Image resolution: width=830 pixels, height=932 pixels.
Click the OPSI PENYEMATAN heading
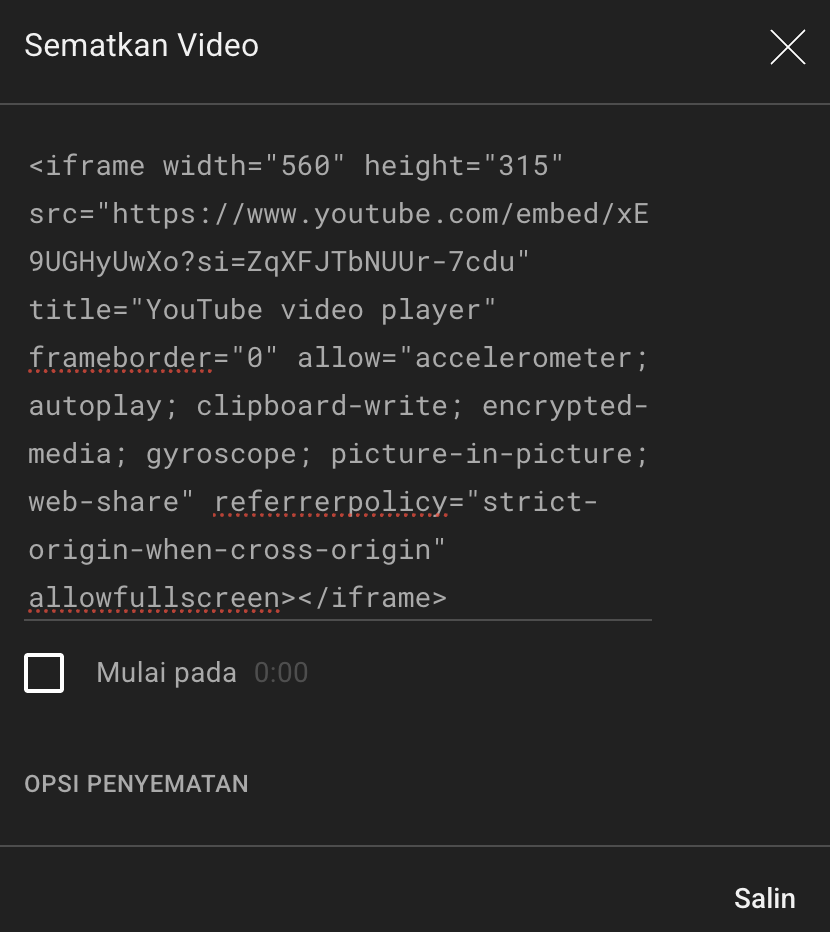pyautogui.click(x=136, y=784)
